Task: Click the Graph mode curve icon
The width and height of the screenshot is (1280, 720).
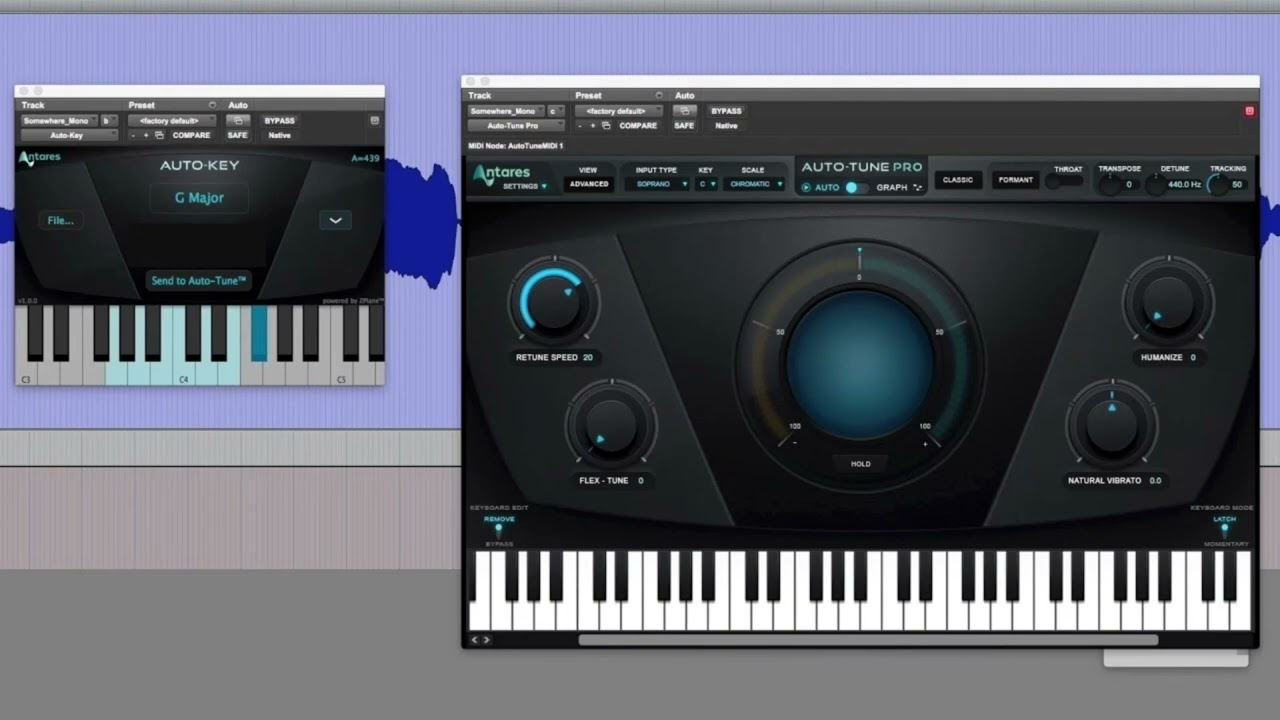Action: 917,187
